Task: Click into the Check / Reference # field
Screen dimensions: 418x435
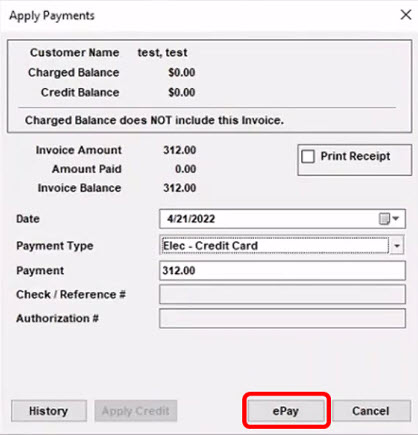Action: pos(282,294)
